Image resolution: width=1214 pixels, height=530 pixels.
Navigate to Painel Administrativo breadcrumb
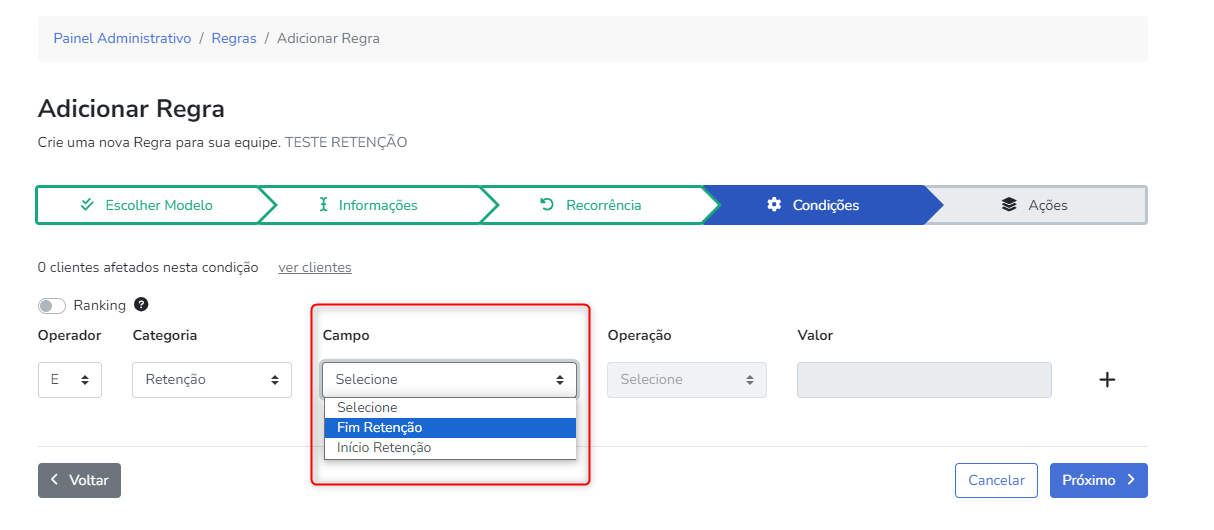pyautogui.click(x=122, y=38)
